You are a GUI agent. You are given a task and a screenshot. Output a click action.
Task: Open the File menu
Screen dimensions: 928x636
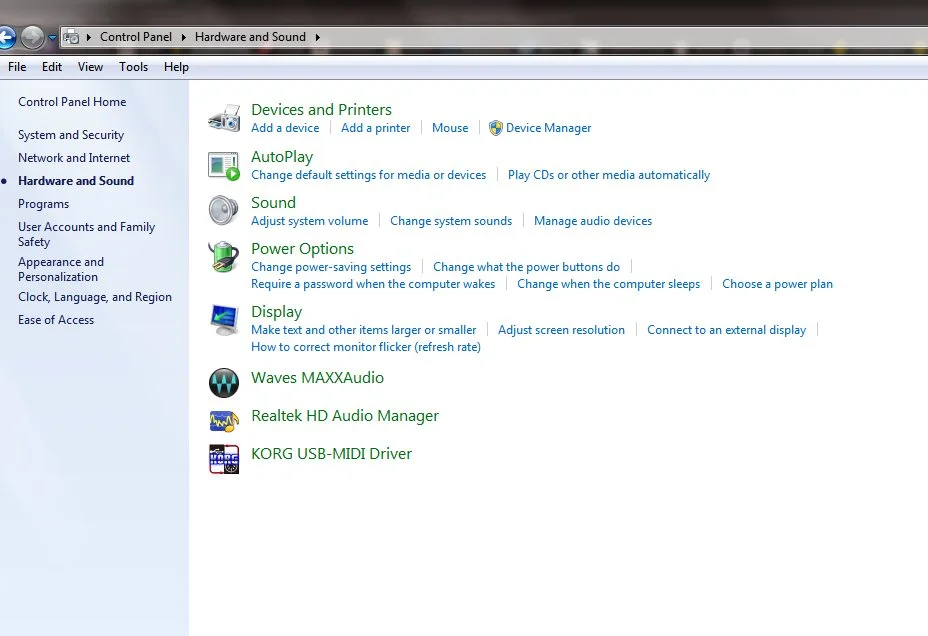click(x=17, y=67)
